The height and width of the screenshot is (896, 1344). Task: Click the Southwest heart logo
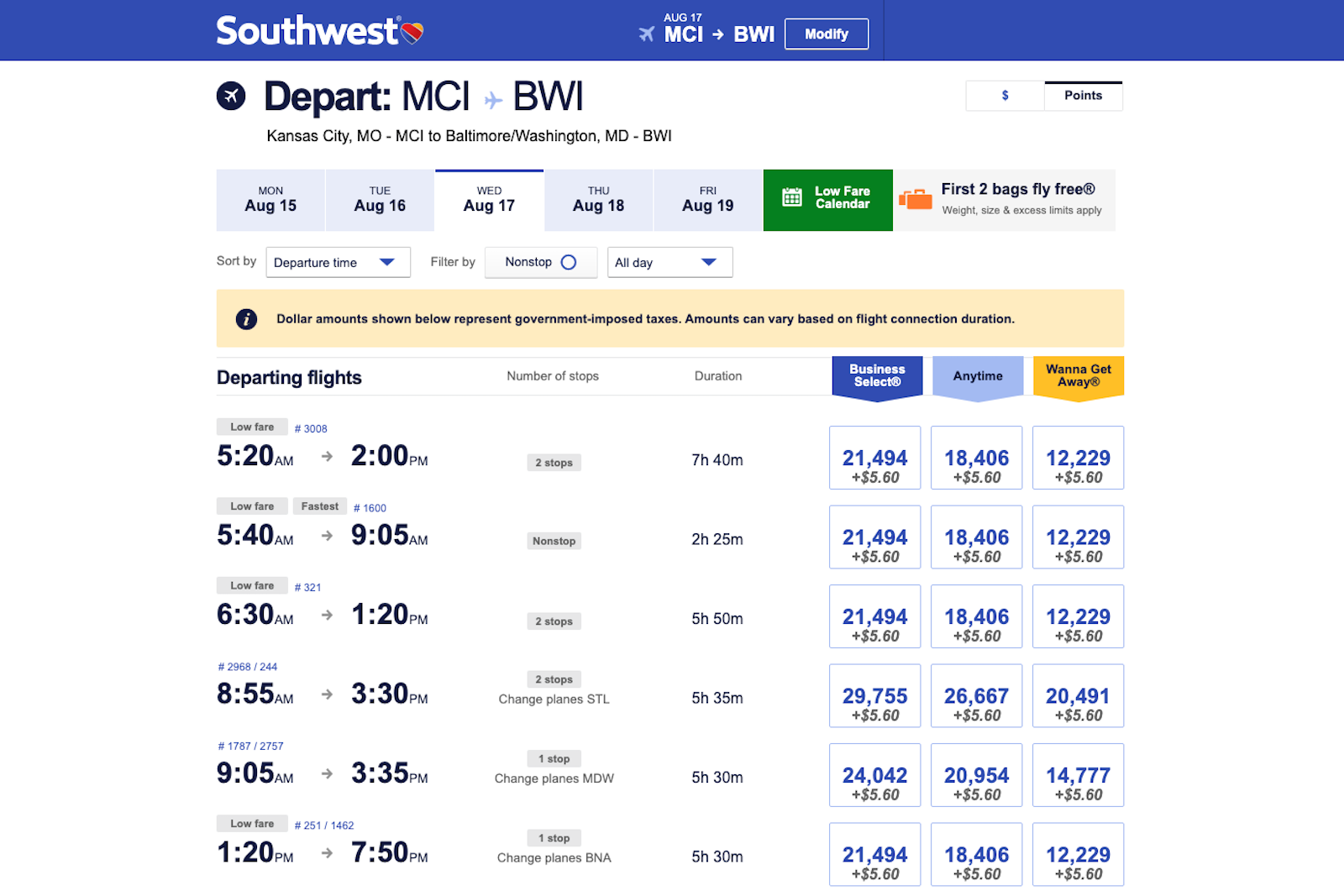(412, 33)
